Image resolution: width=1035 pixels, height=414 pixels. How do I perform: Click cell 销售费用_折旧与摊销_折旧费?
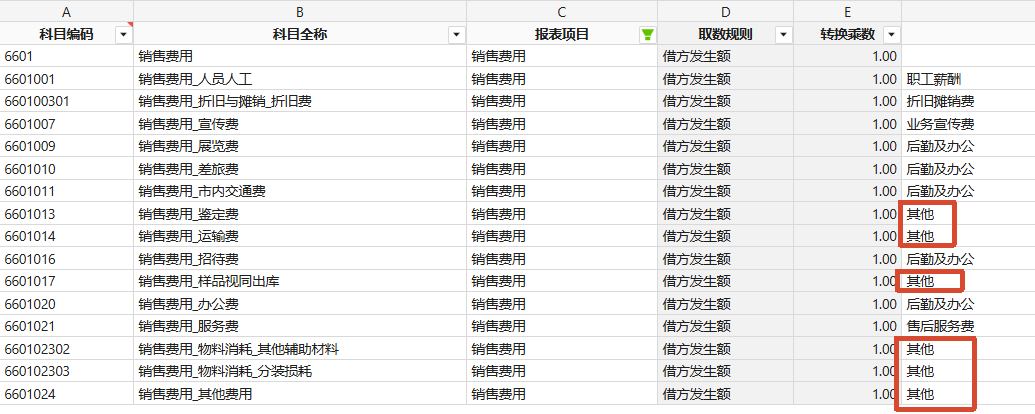tap(300, 102)
